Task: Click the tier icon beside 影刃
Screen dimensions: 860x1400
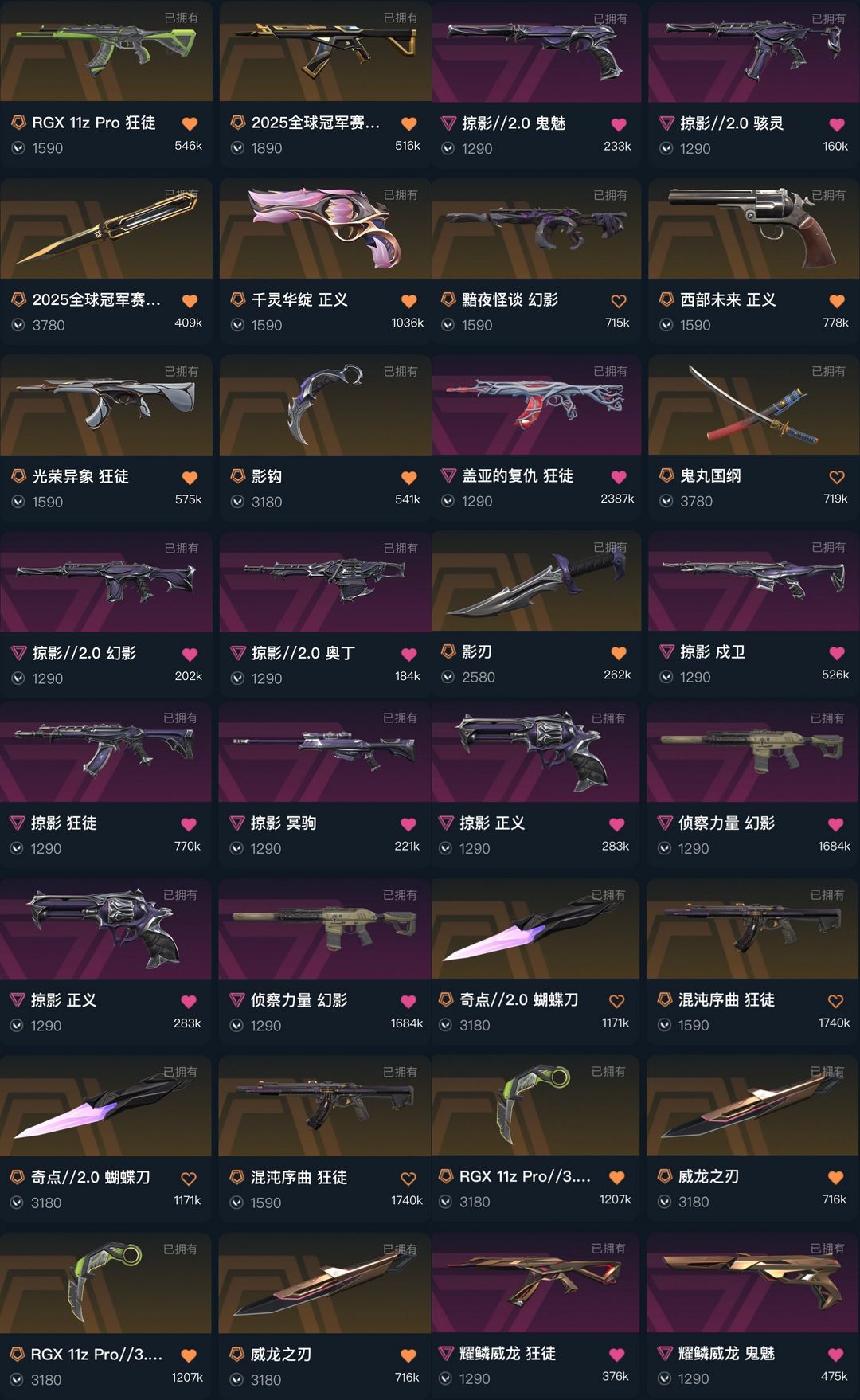Action: pyautogui.click(x=448, y=651)
